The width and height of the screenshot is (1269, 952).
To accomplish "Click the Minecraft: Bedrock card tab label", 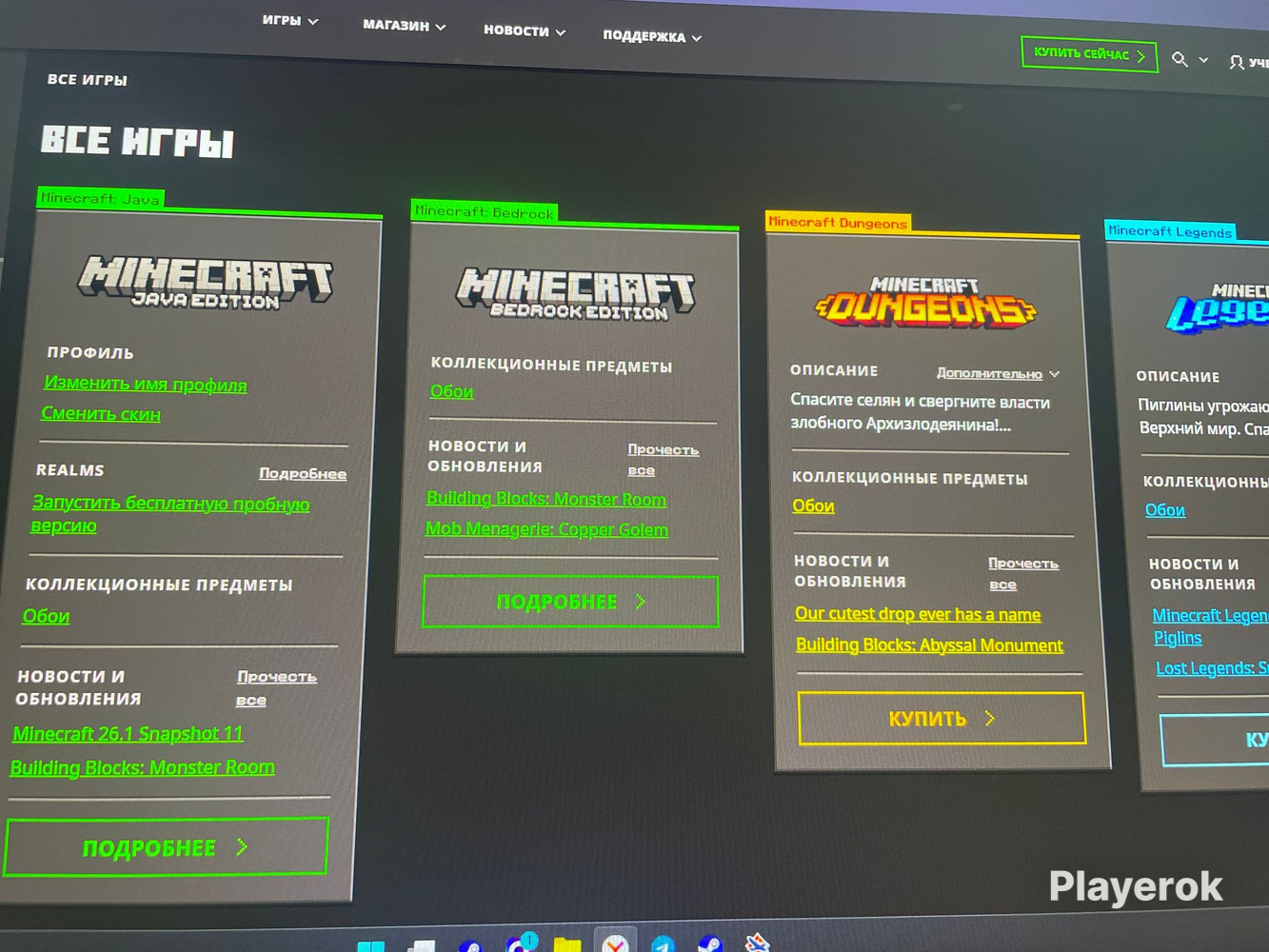I will pyautogui.click(x=484, y=212).
